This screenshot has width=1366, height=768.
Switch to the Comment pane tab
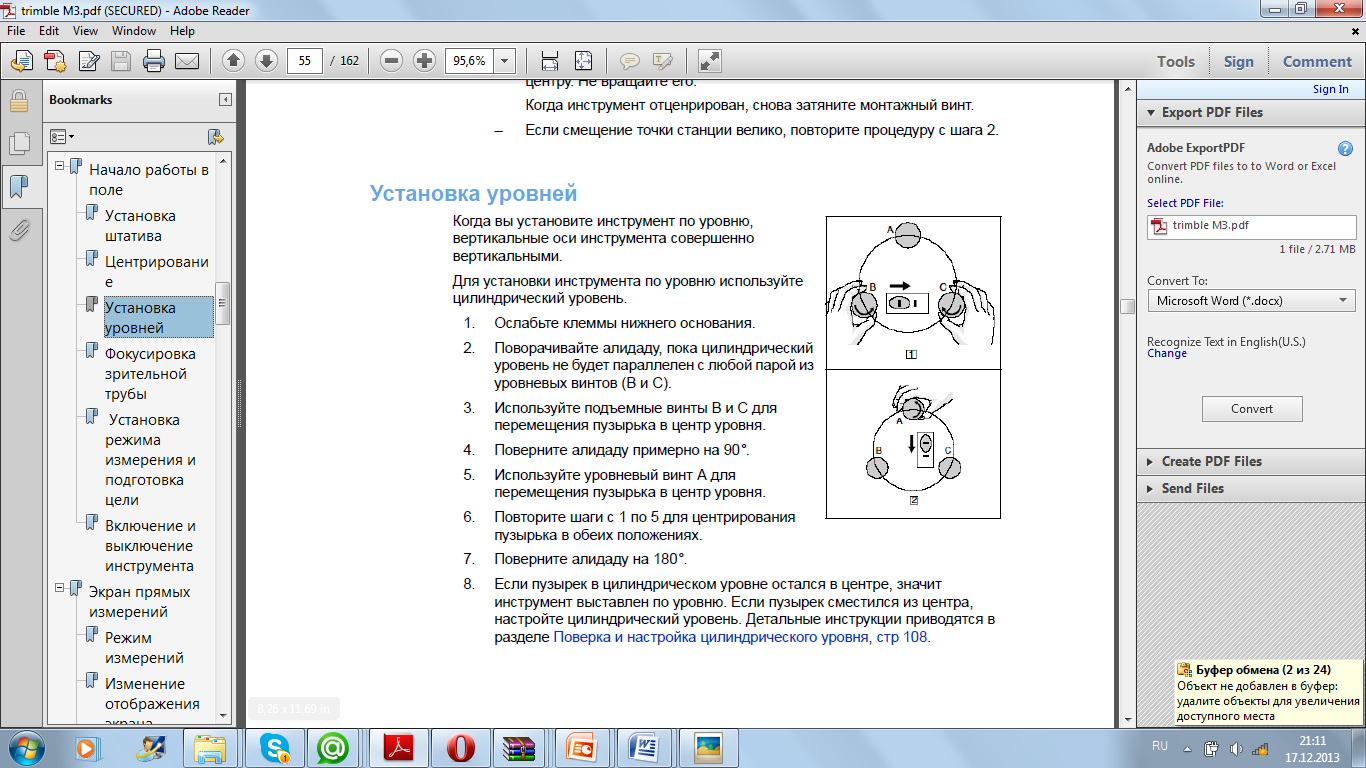point(1317,61)
